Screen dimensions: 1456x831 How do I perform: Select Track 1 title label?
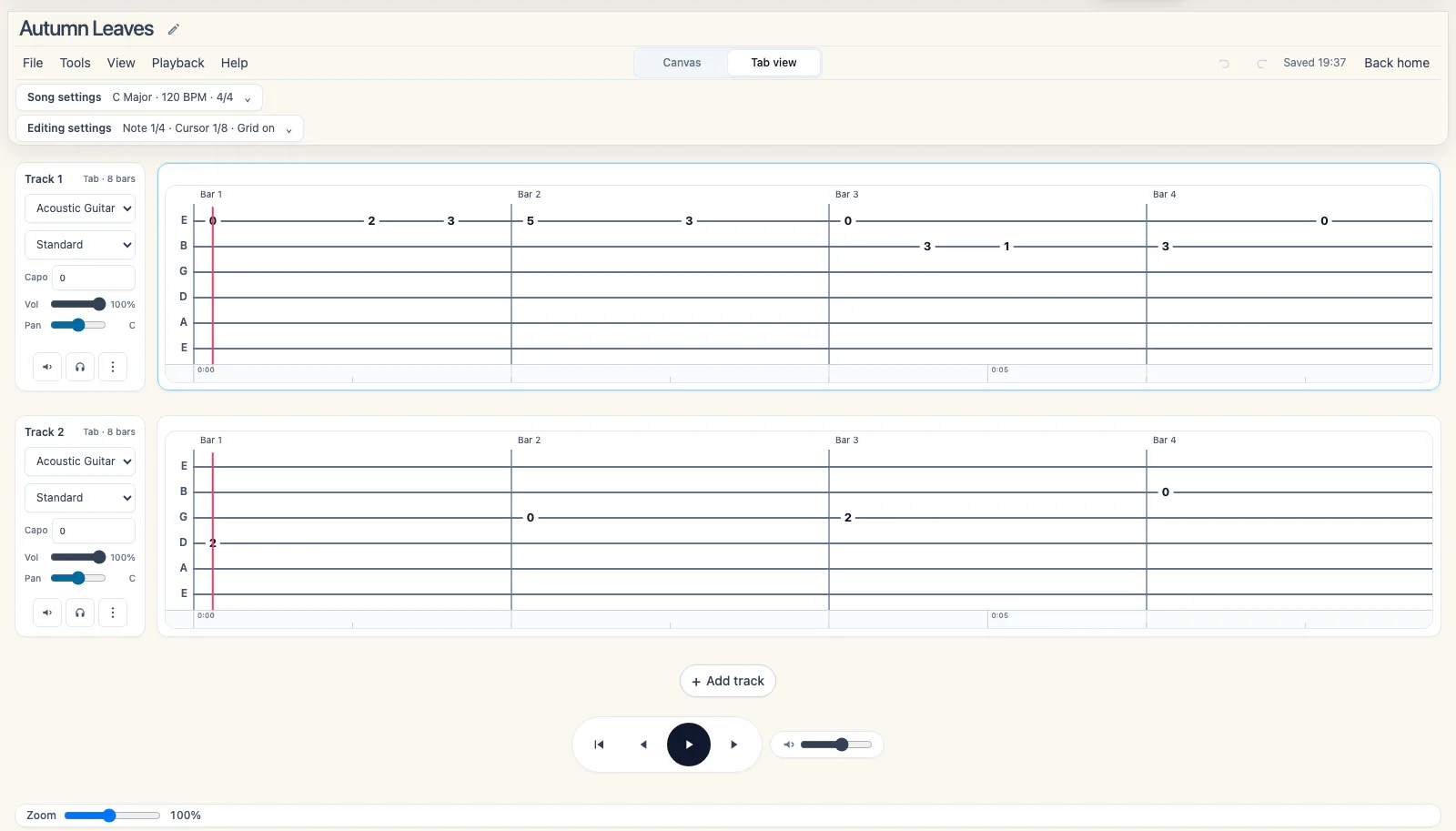(x=44, y=179)
